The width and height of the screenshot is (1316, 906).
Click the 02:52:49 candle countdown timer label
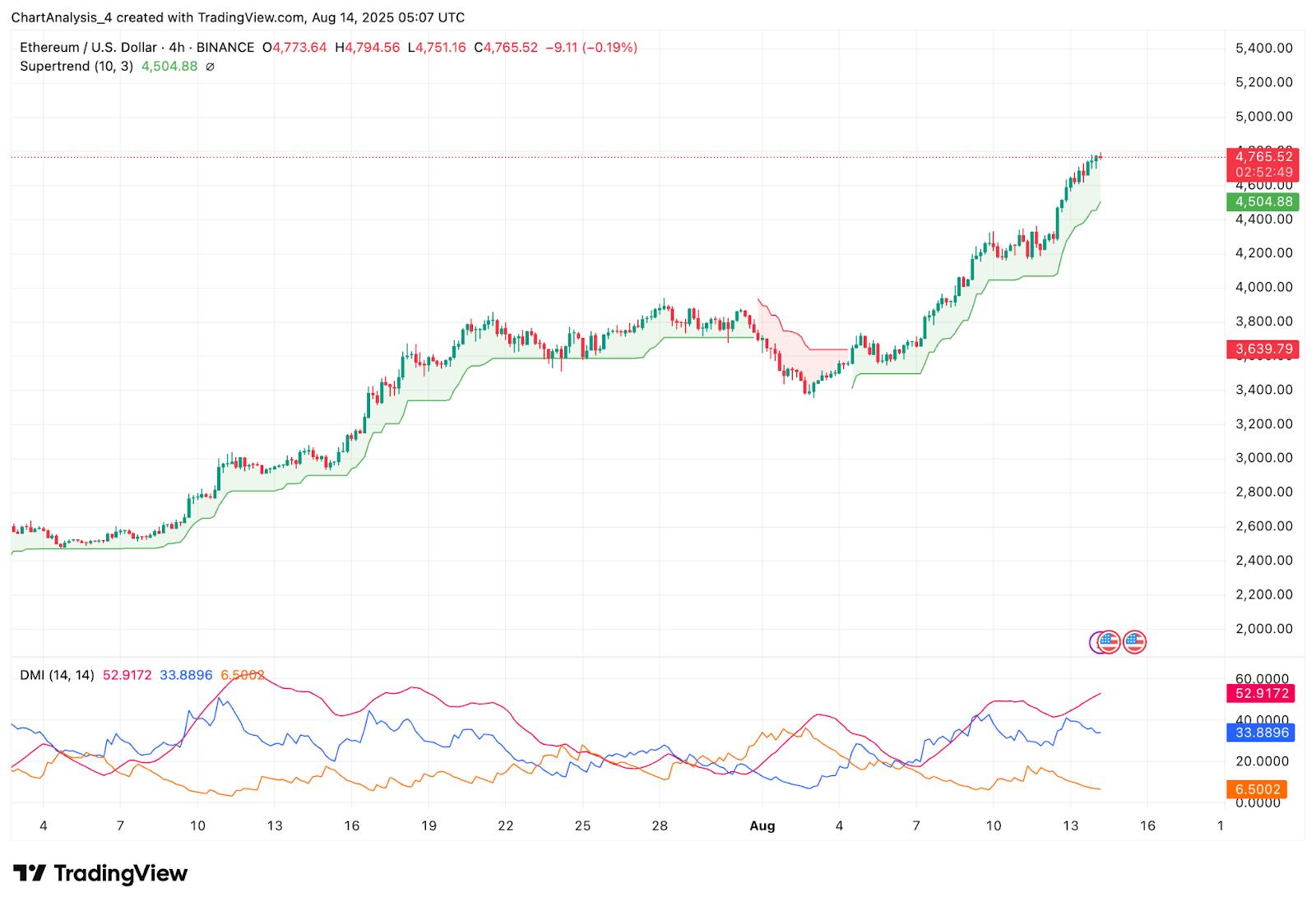coord(1262,173)
